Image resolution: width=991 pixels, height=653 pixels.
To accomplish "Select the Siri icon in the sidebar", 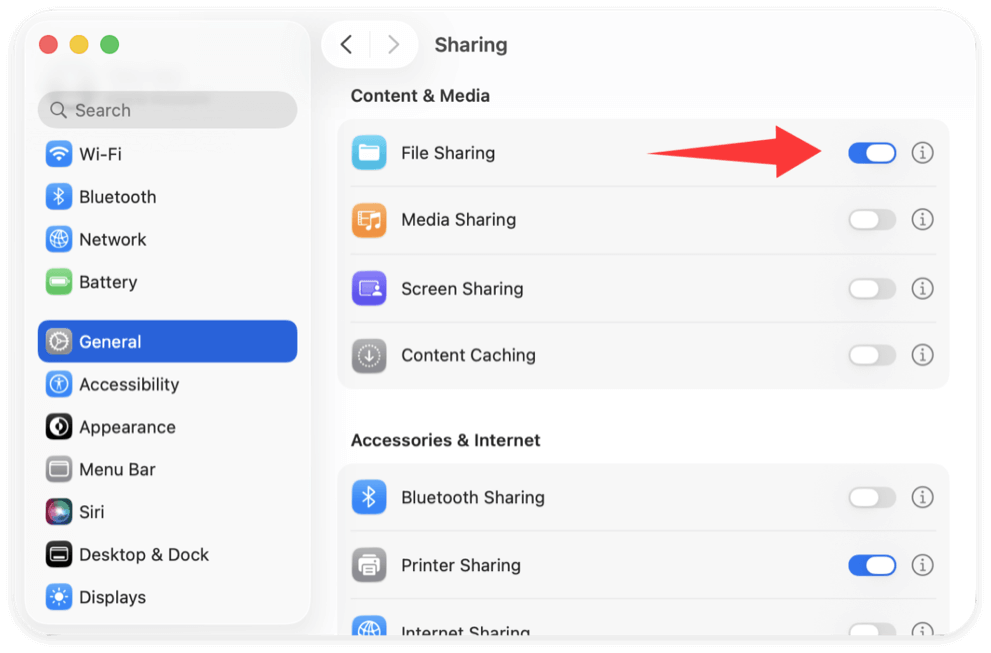I will click(58, 511).
